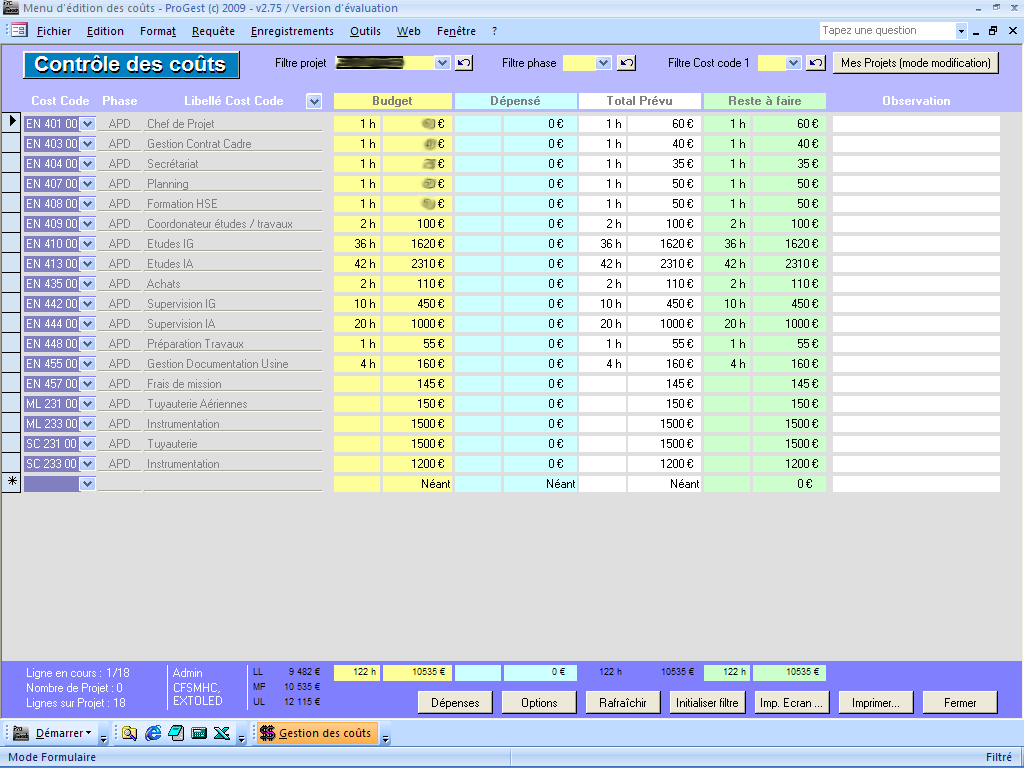Click the total budget 10535 € footer field
The image size is (1024, 768).
coord(417,672)
